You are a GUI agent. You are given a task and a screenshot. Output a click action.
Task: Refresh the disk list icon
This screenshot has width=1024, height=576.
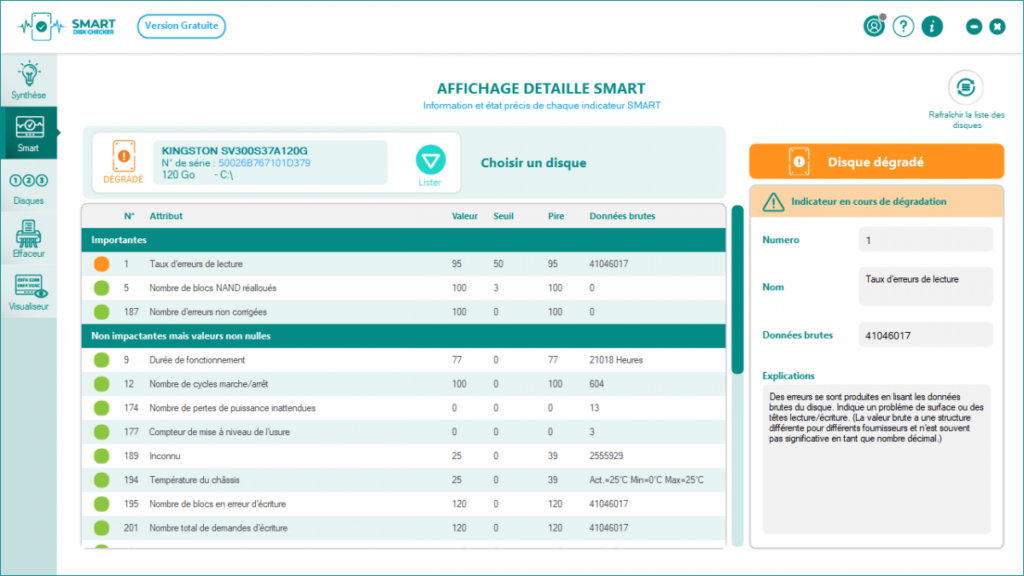tap(966, 87)
